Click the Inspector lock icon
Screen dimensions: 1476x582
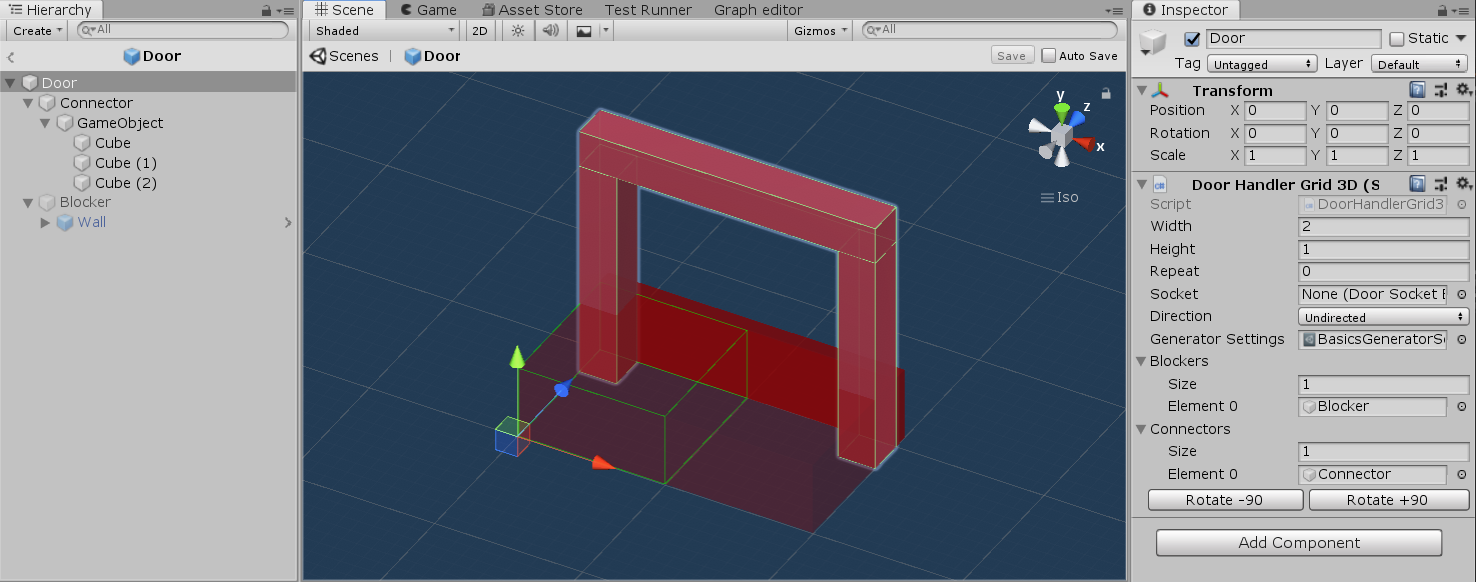[x=1443, y=10]
